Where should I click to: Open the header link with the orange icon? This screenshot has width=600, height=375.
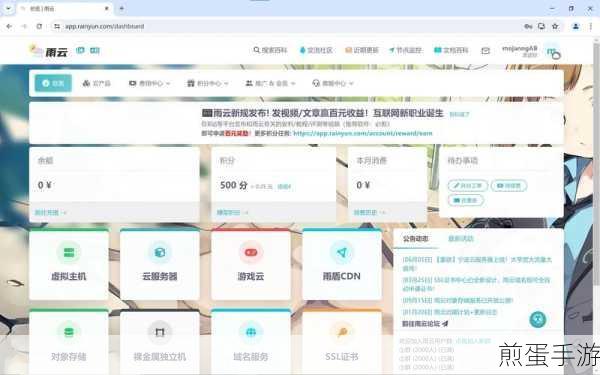362,50
